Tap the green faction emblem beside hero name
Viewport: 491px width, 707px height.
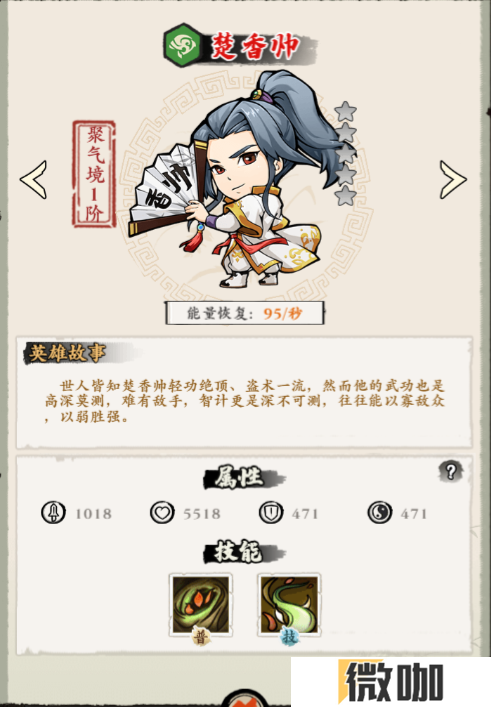(183, 45)
